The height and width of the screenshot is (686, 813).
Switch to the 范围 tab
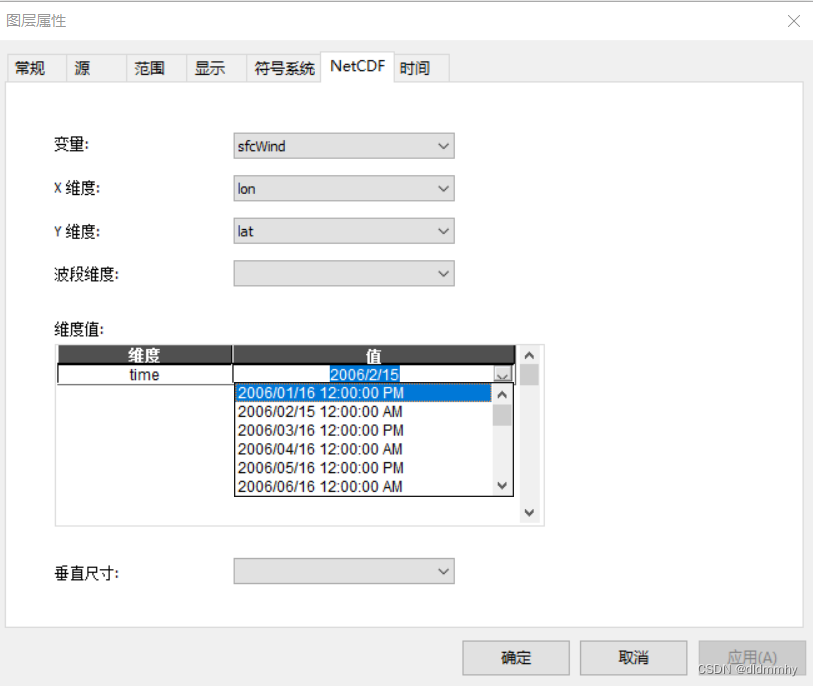(x=147, y=67)
